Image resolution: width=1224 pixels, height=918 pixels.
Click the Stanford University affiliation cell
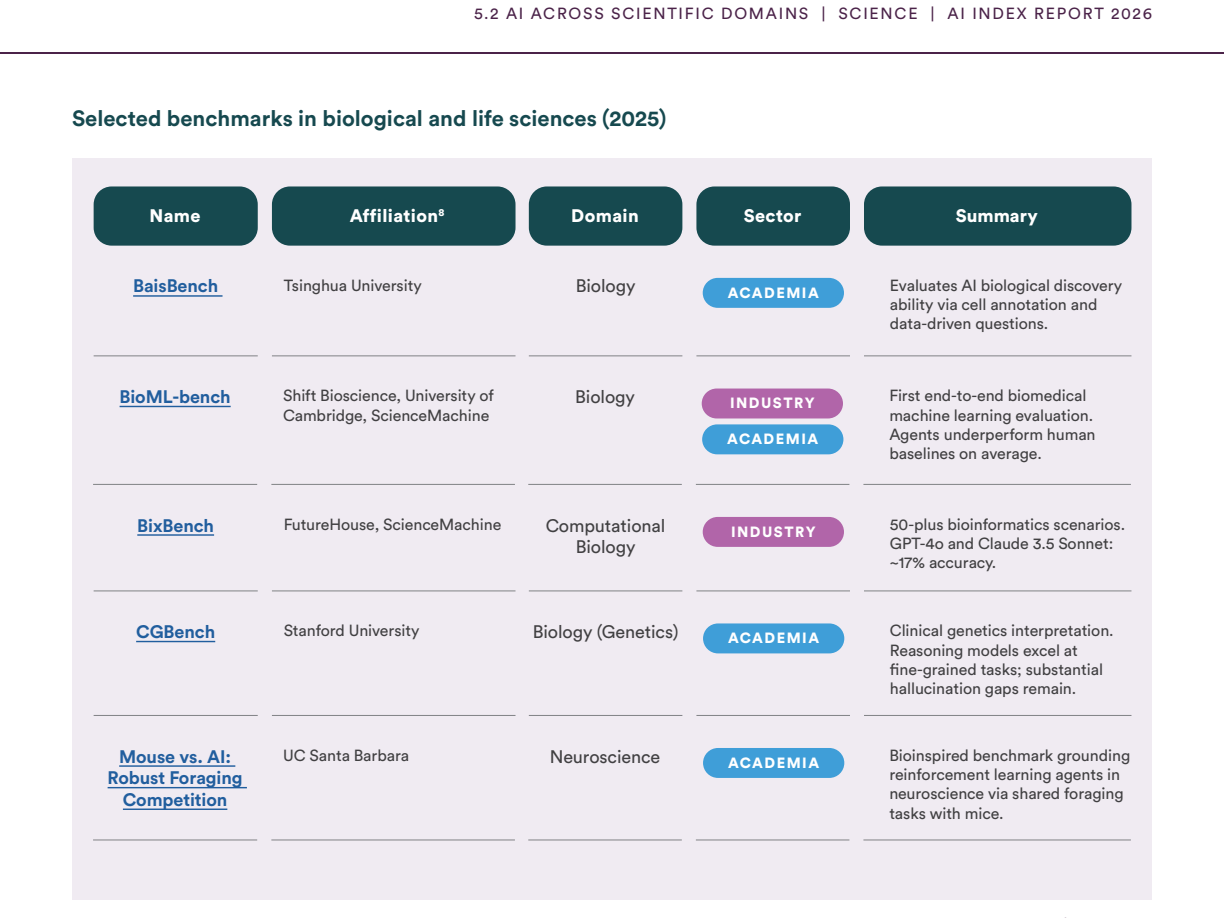tap(351, 631)
